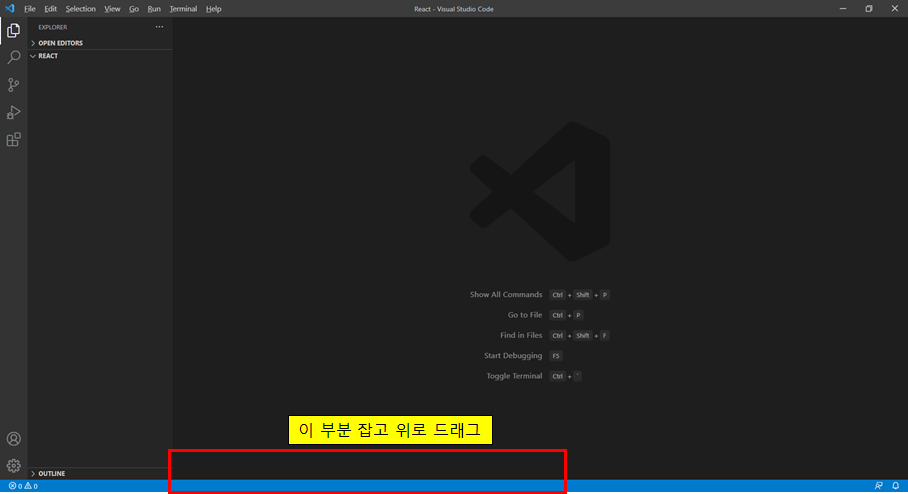Screen dimensions: 908x494
Task: Open the Run and Debug view icon
Action: (x=13, y=112)
